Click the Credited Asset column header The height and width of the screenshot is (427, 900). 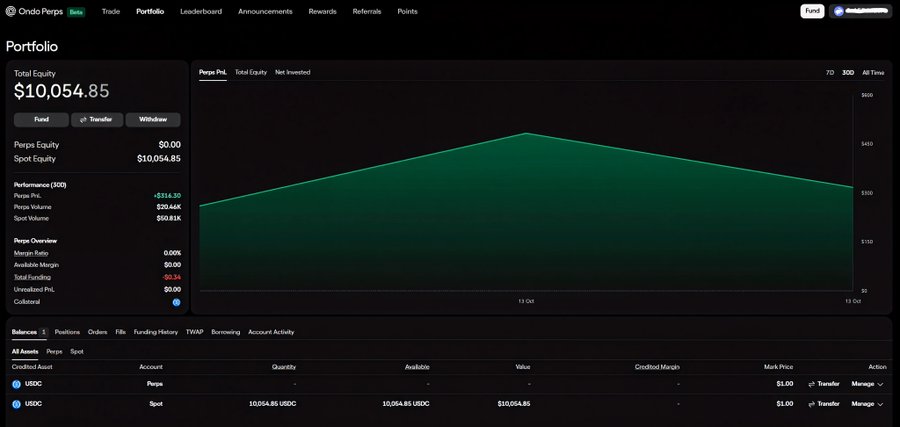pyautogui.click(x=32, y=367)
